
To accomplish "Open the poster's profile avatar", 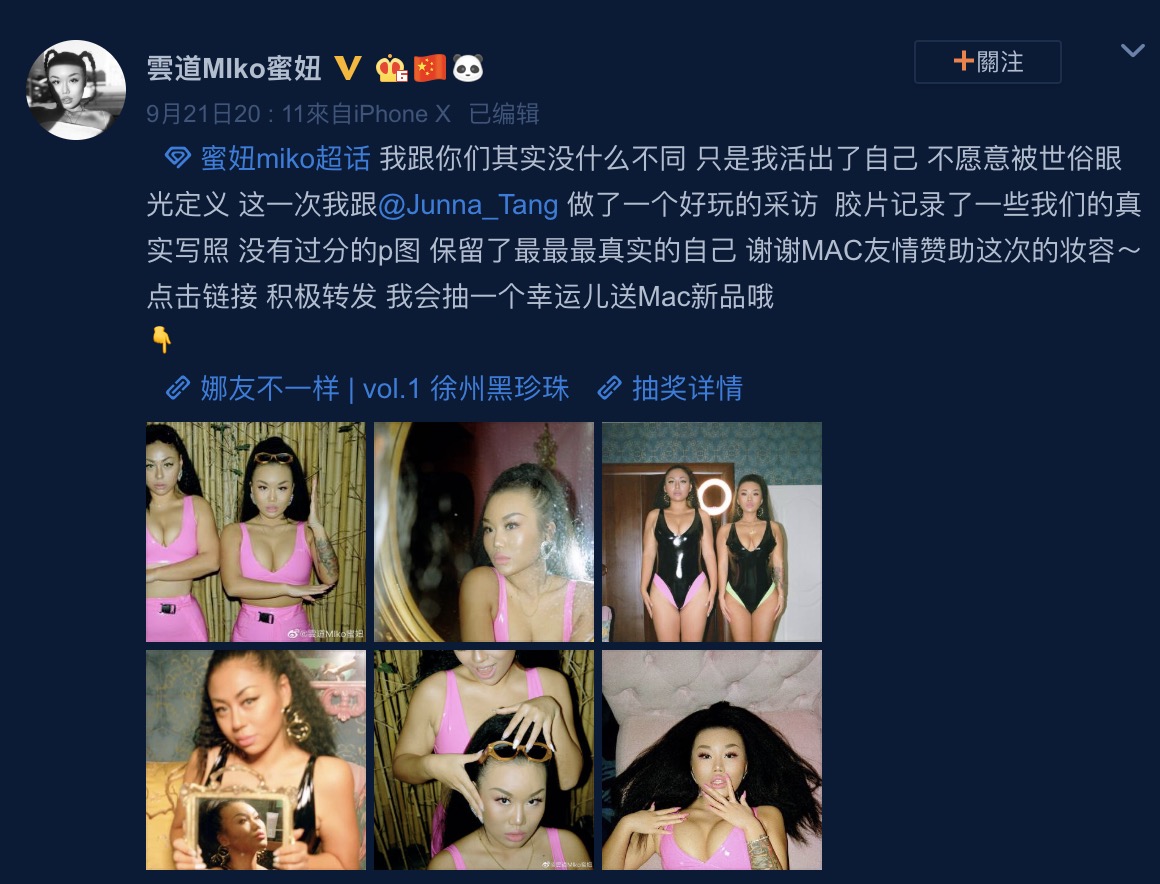I will click(76, 90).
